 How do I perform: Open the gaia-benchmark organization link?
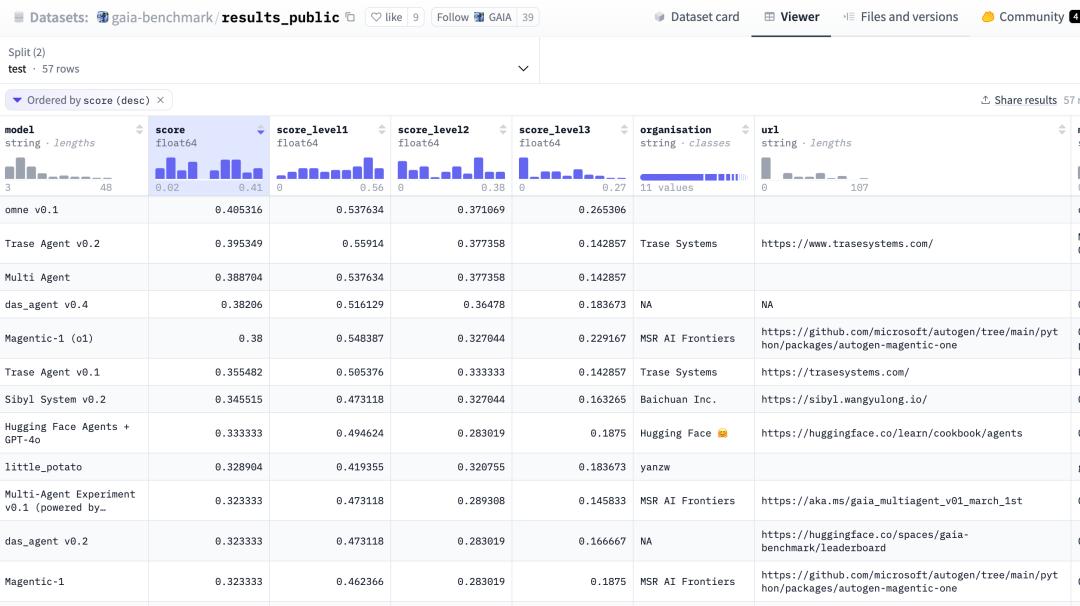154,18
